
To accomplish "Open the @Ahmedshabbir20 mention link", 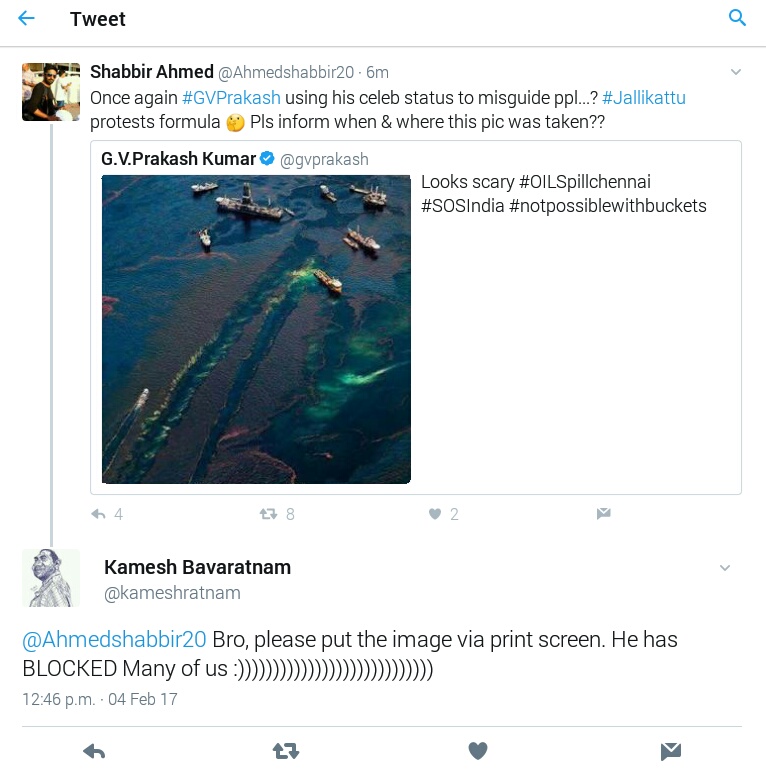I will click(x=114, y=639).
